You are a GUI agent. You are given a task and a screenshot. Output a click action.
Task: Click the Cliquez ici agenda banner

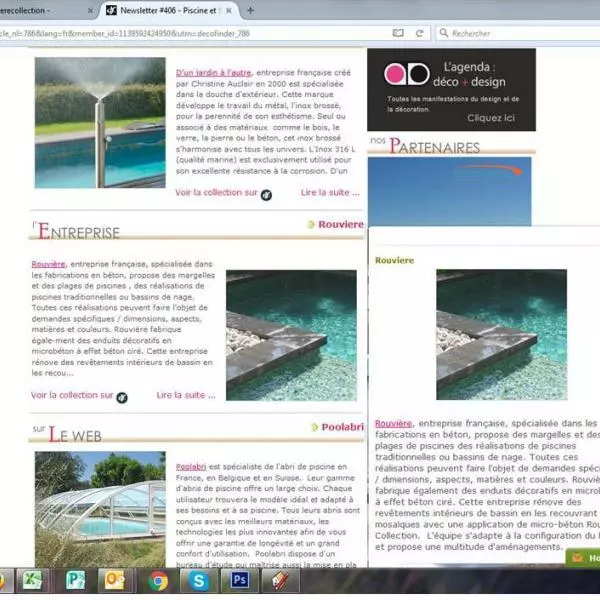pyautogui.click(x=463, y=118)
